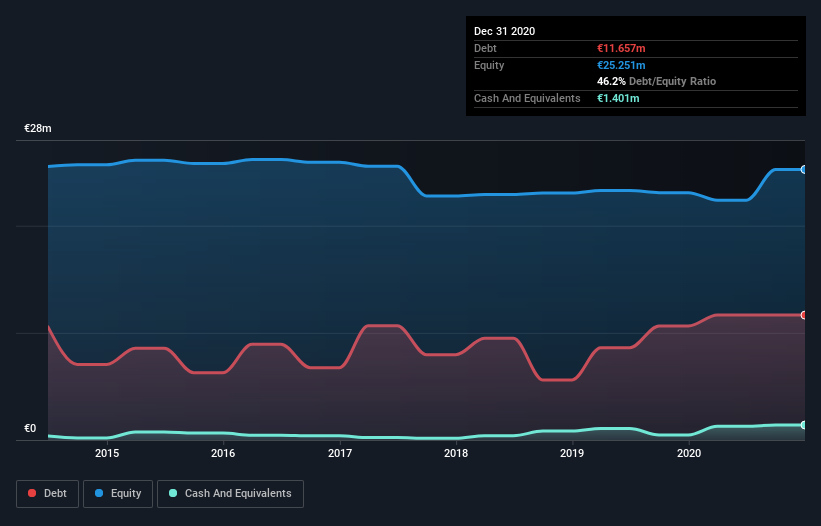The image size is (821, 526).
Task: Click the 2018 x-axis label
Action: (x=456, y=453)
